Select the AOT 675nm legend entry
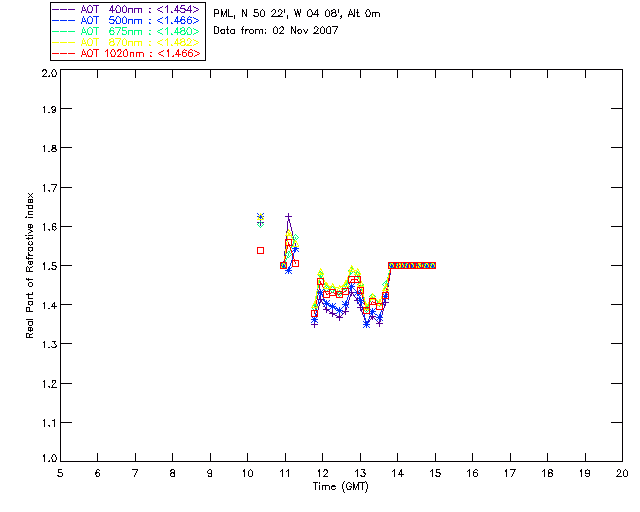Viewport: 640px width, 512px height. click(126, 31)
